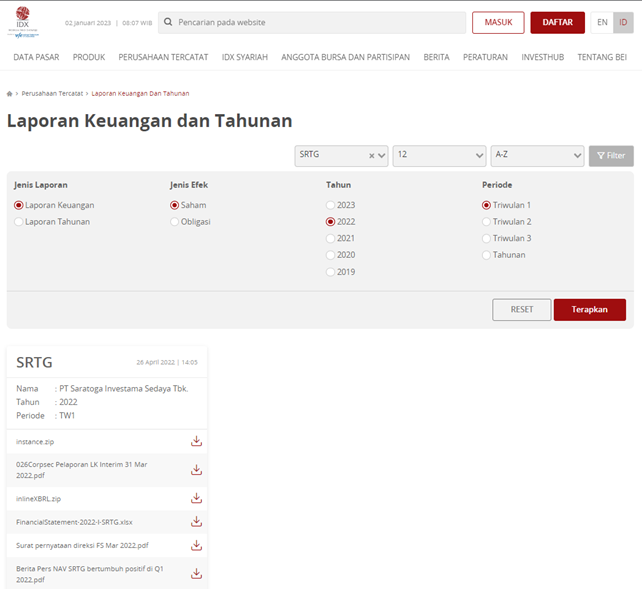This screenshot has height=589, width=642.
Task: Open the A-Z sort dropdown
Action: (537, 156)
